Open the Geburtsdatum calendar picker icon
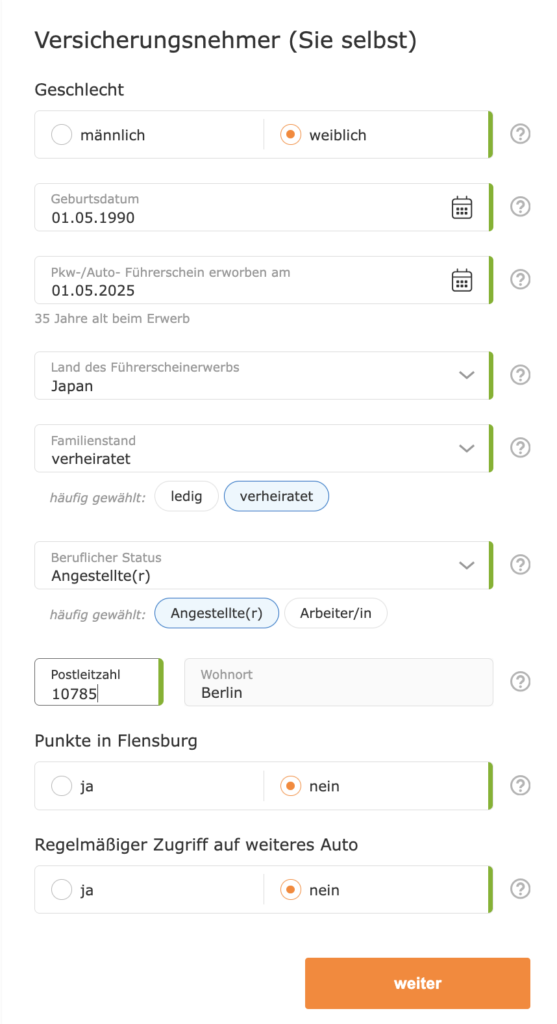 tap(462, 208)
